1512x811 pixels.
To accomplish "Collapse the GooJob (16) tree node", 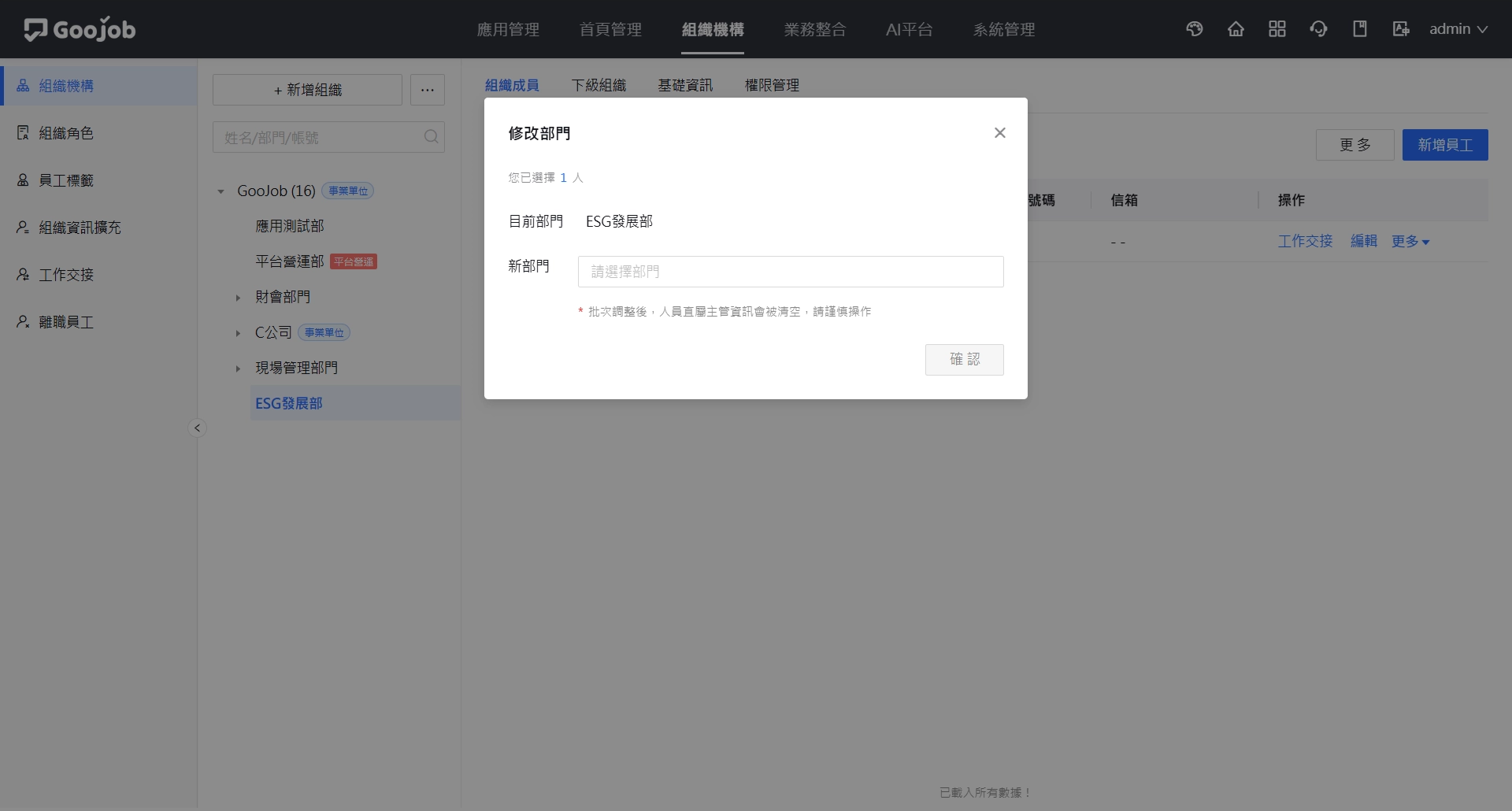I will (x=220, y=191).
